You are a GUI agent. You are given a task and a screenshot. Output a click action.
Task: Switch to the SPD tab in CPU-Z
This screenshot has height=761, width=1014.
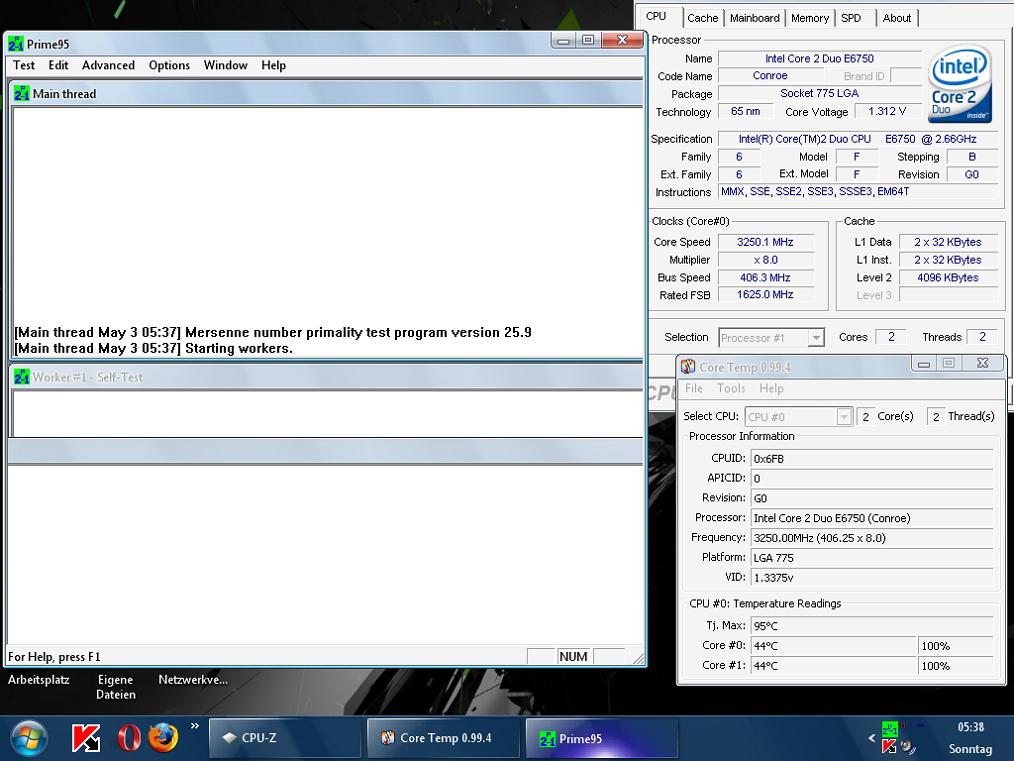pyautogui.click(x=851, y=18)
